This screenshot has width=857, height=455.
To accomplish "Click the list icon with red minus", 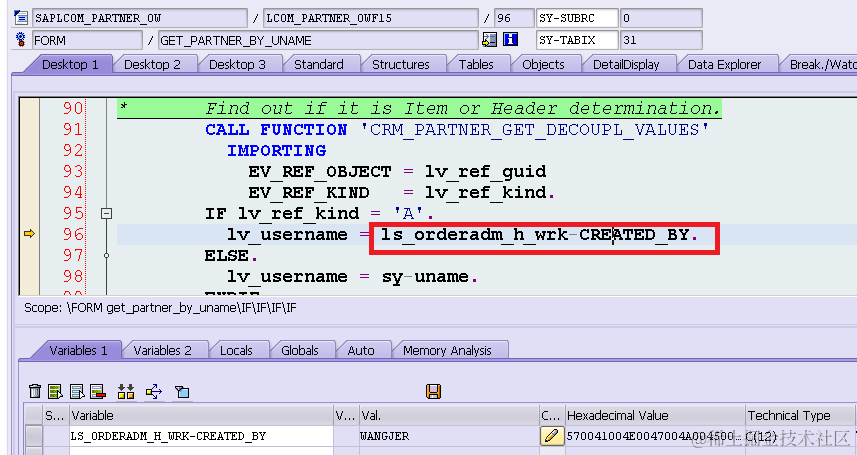I will pyautogui.click(x=98, y=391).
